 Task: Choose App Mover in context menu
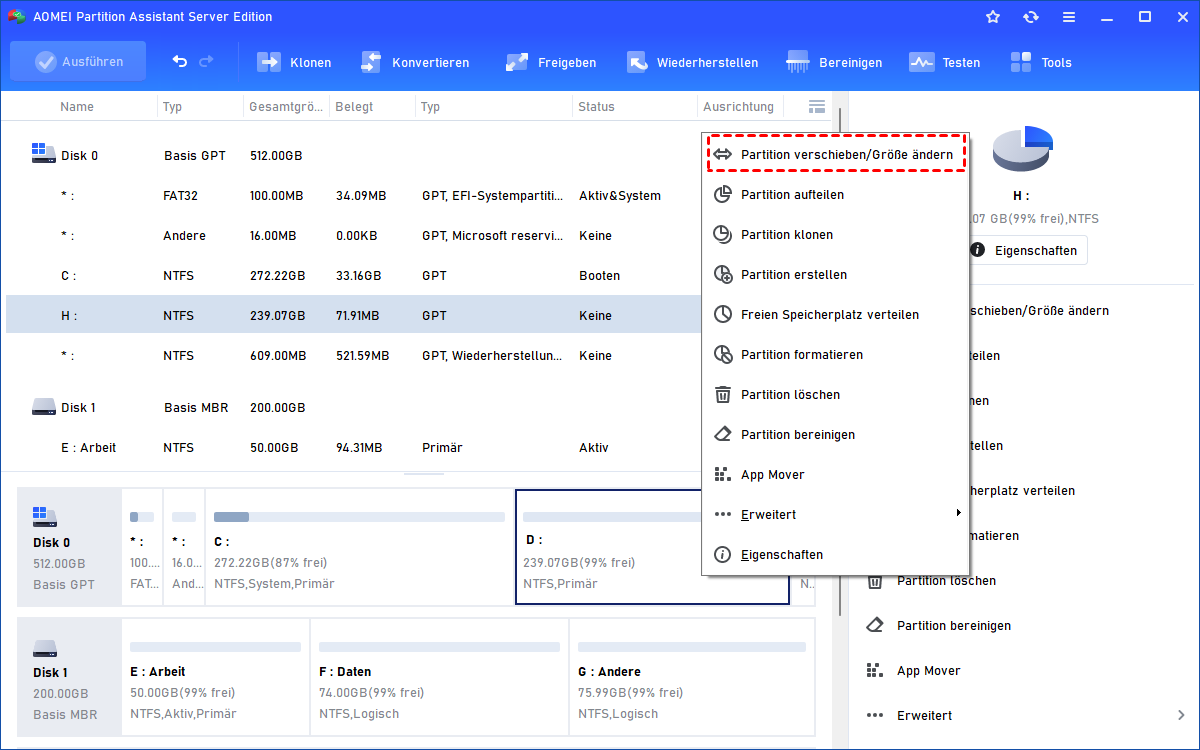[x=836, y=474]
